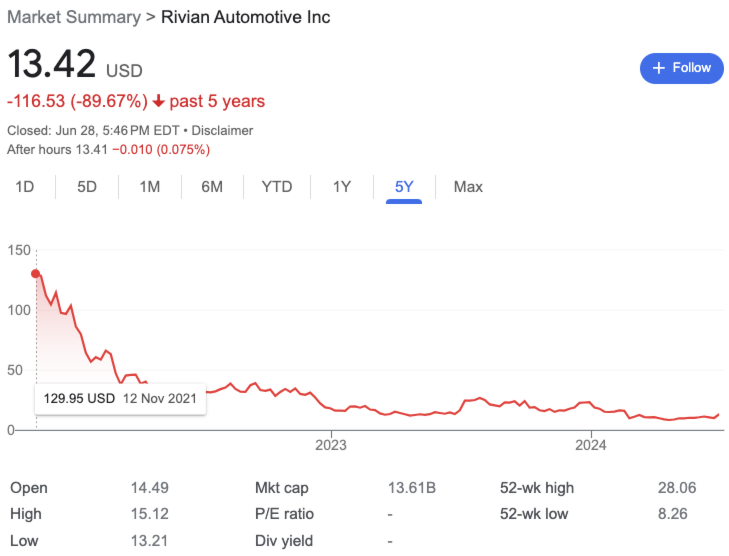Click the plus icon in Follow
This screenshot has height=556, width=729.
coord(658,68)
